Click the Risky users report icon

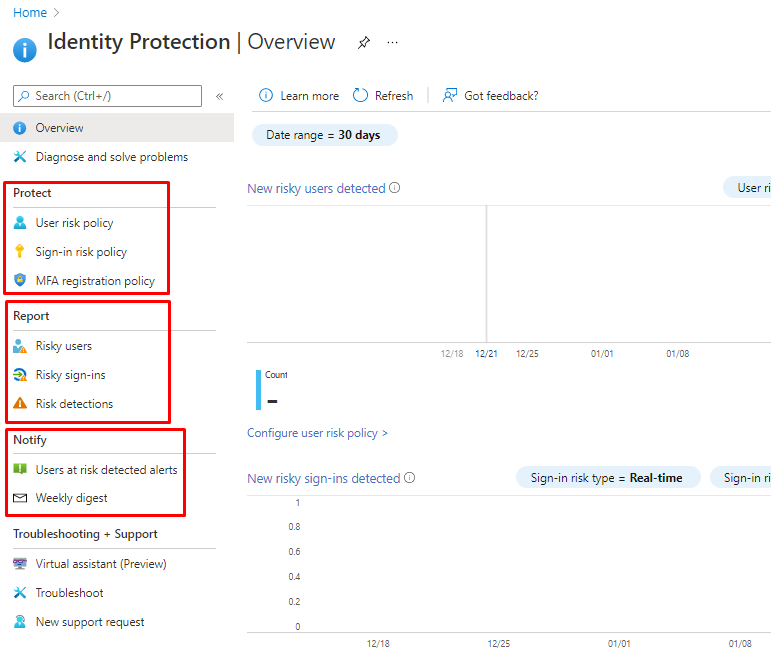[20, 346]
